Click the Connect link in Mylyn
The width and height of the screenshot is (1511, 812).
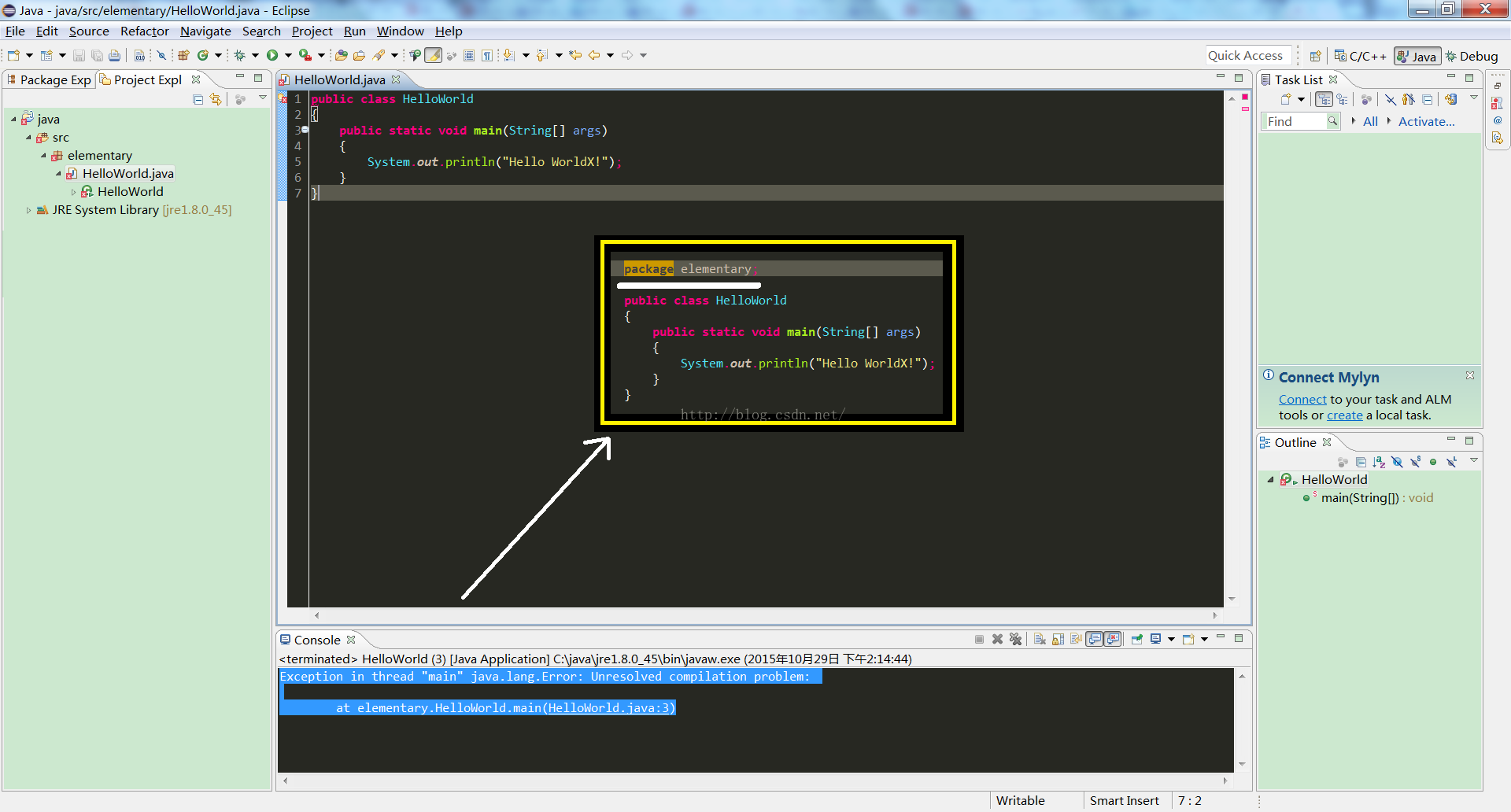pyautogui.click(x=1302, y=400)
